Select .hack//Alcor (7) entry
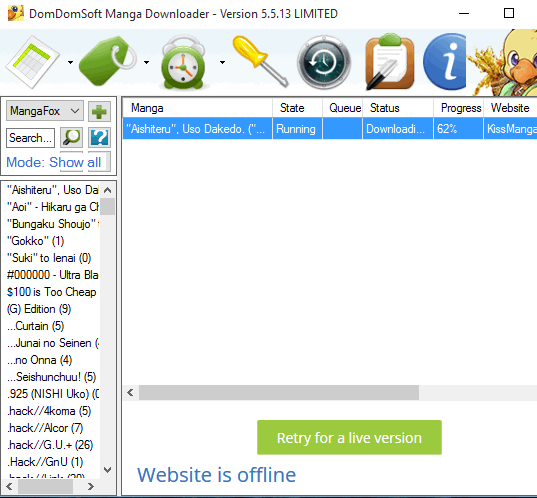This screenshot has height=498, width=537. [x=45, y=428]
